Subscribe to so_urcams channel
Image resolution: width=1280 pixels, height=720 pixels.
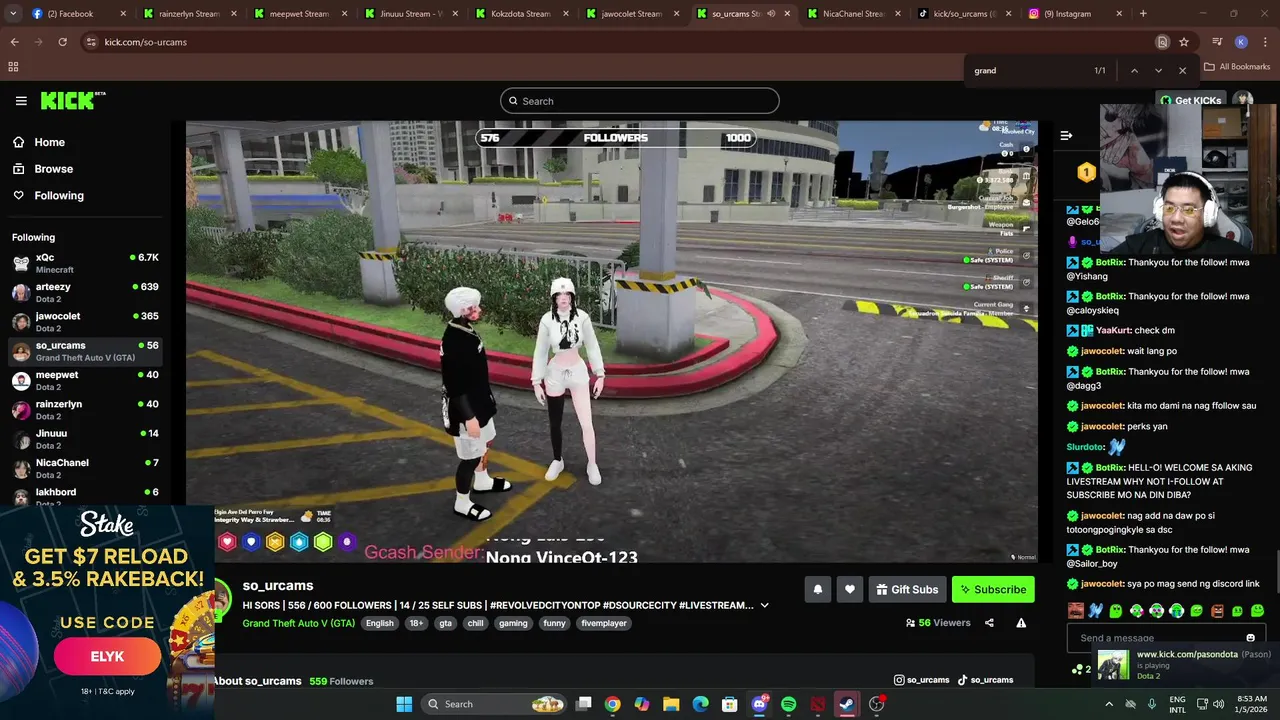993,589
